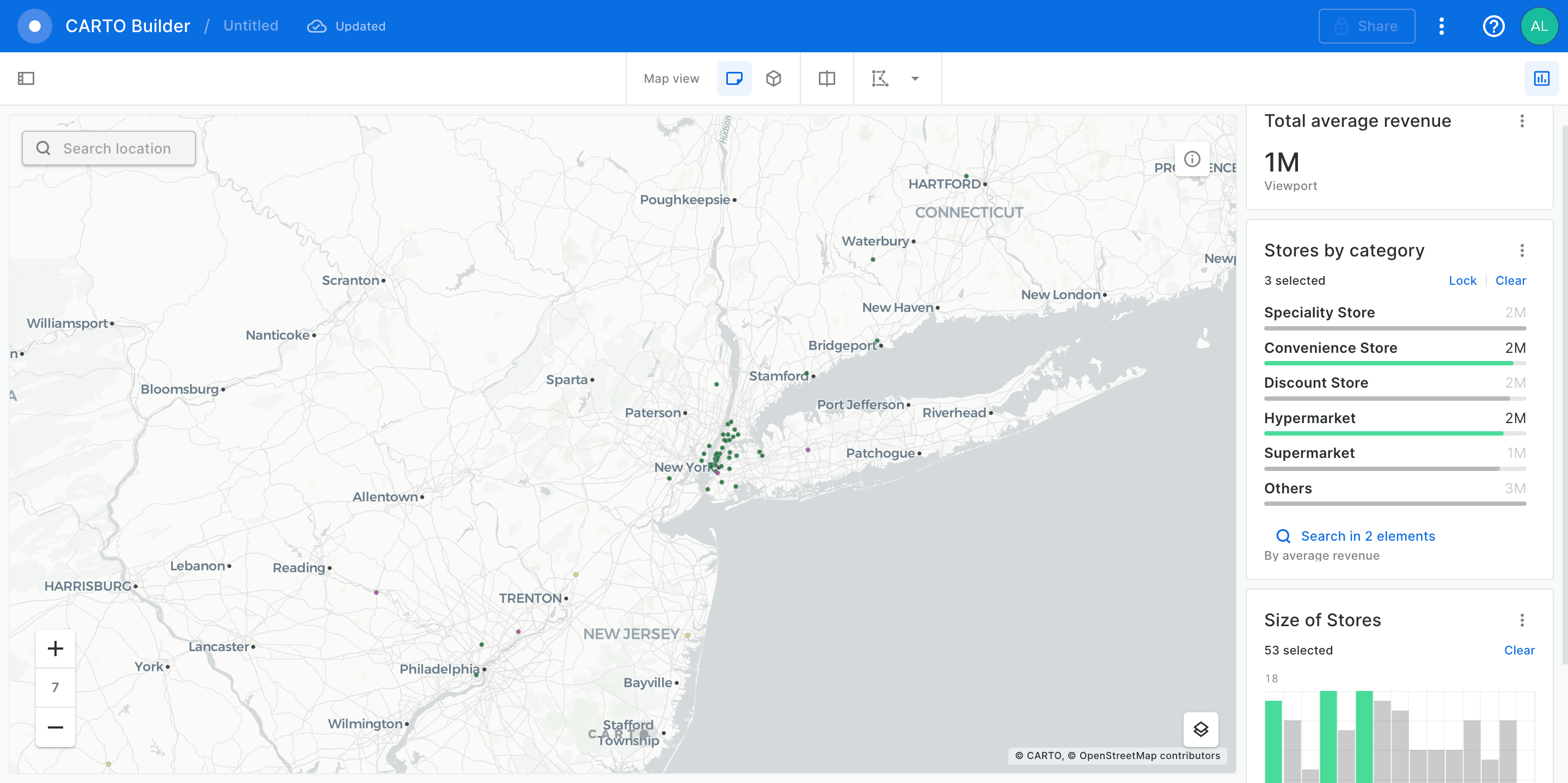Switch to 3D perspective view icon
This screenshot has width=1568, height=783.
coord(773,78)
